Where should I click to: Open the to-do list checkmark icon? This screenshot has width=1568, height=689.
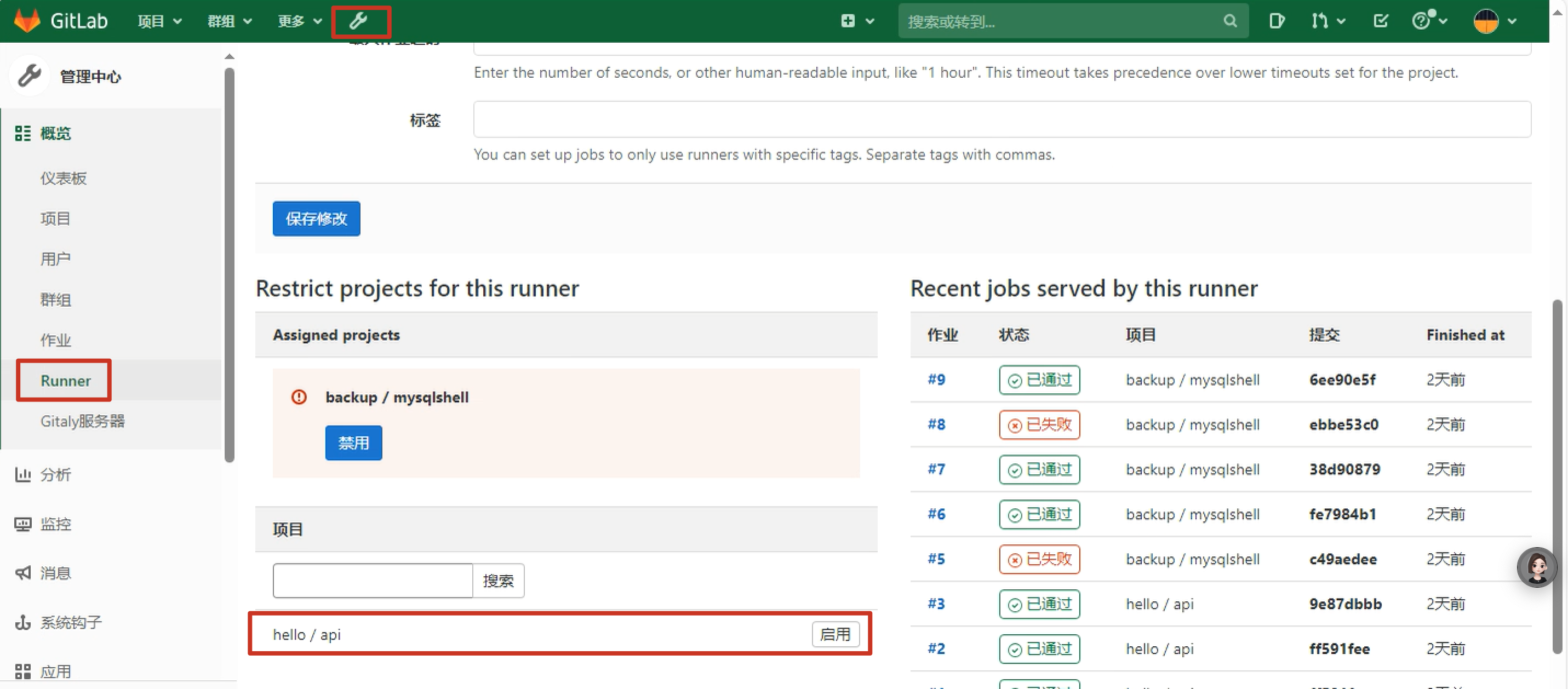click(x=1381, y=21)
